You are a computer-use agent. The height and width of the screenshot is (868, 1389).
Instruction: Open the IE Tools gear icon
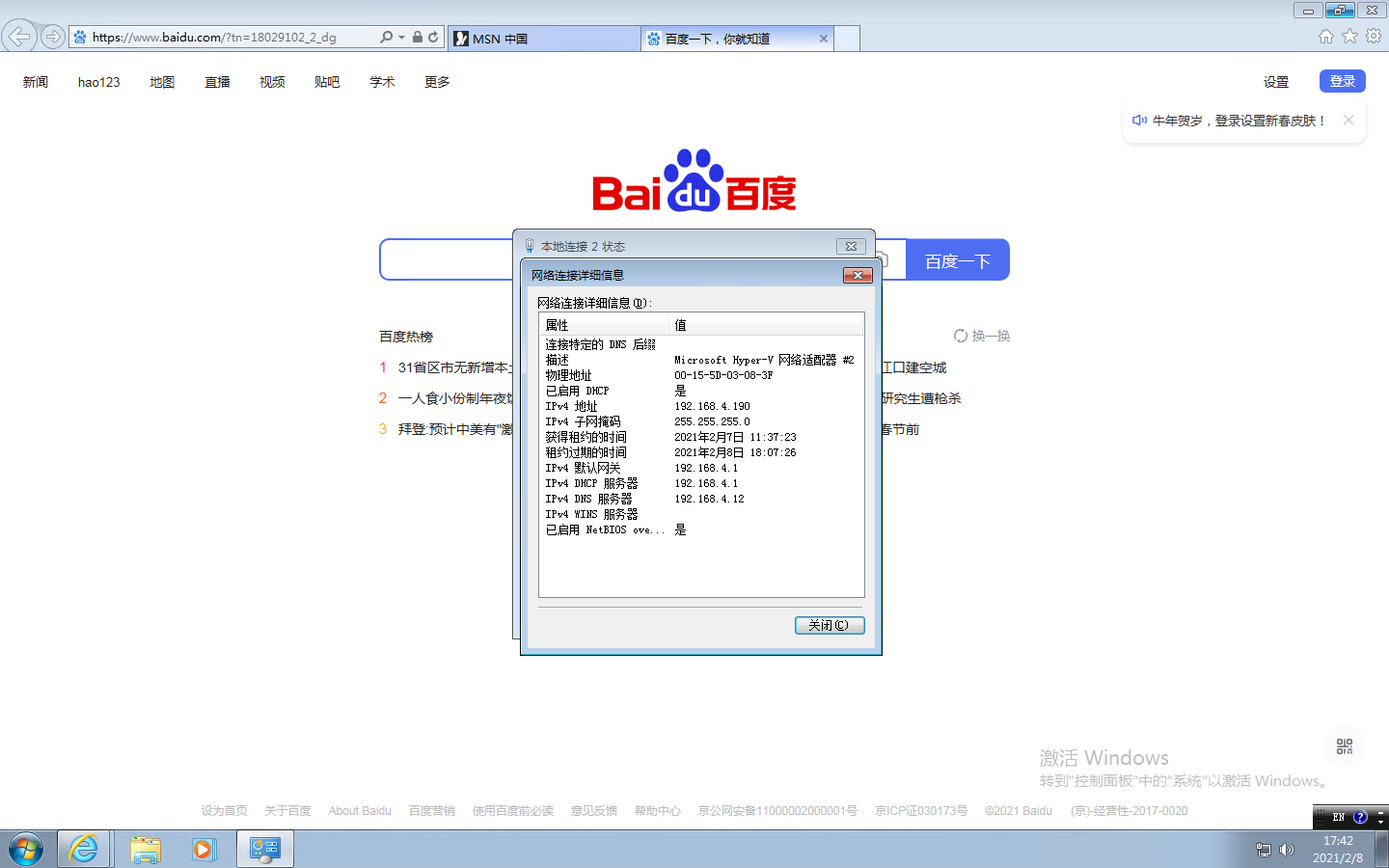coord(1374,37)
